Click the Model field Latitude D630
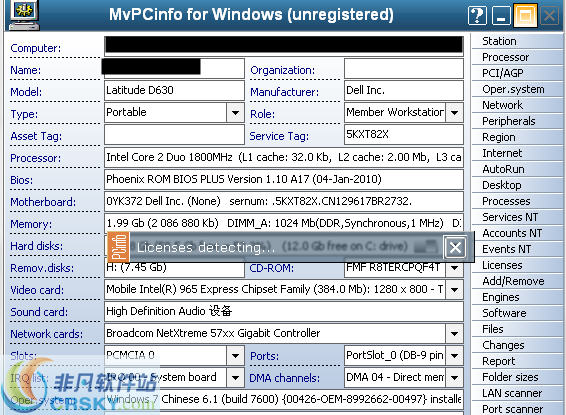The image size is (566, 415). click(x=174, y=91)
